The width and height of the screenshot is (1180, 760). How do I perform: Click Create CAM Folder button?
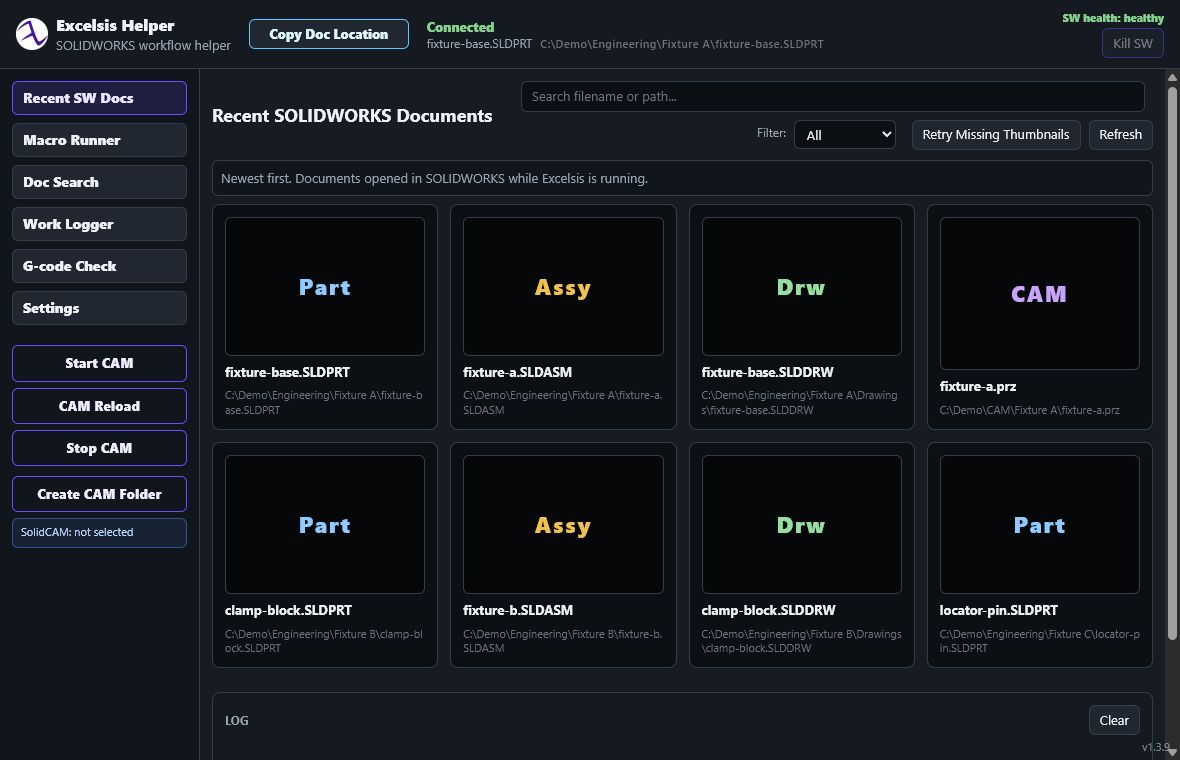(99, 494)
